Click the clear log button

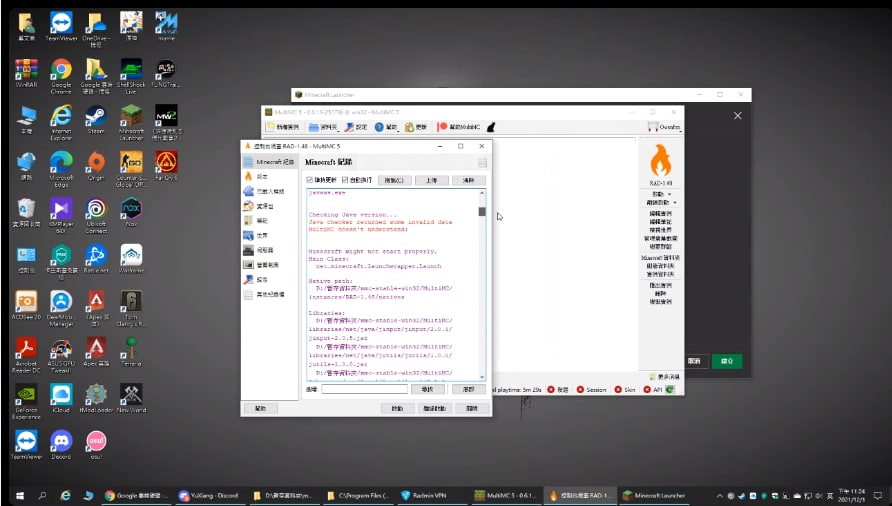coord(468,180)
